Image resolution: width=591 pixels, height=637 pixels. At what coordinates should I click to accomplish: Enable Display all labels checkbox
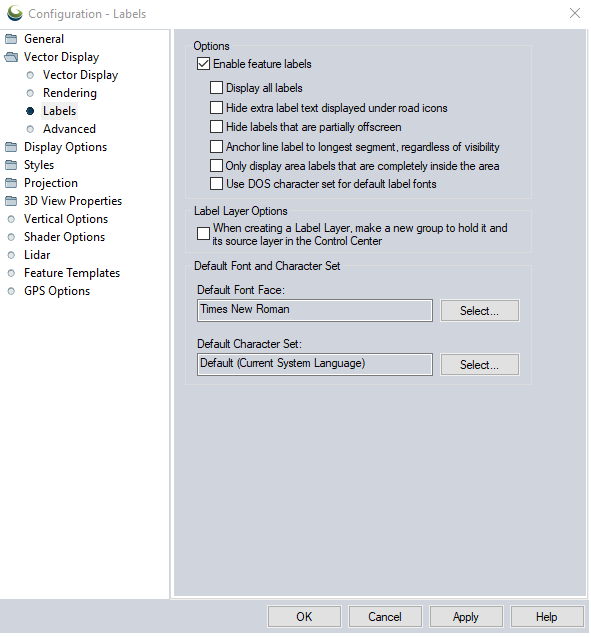click(216, 88)
